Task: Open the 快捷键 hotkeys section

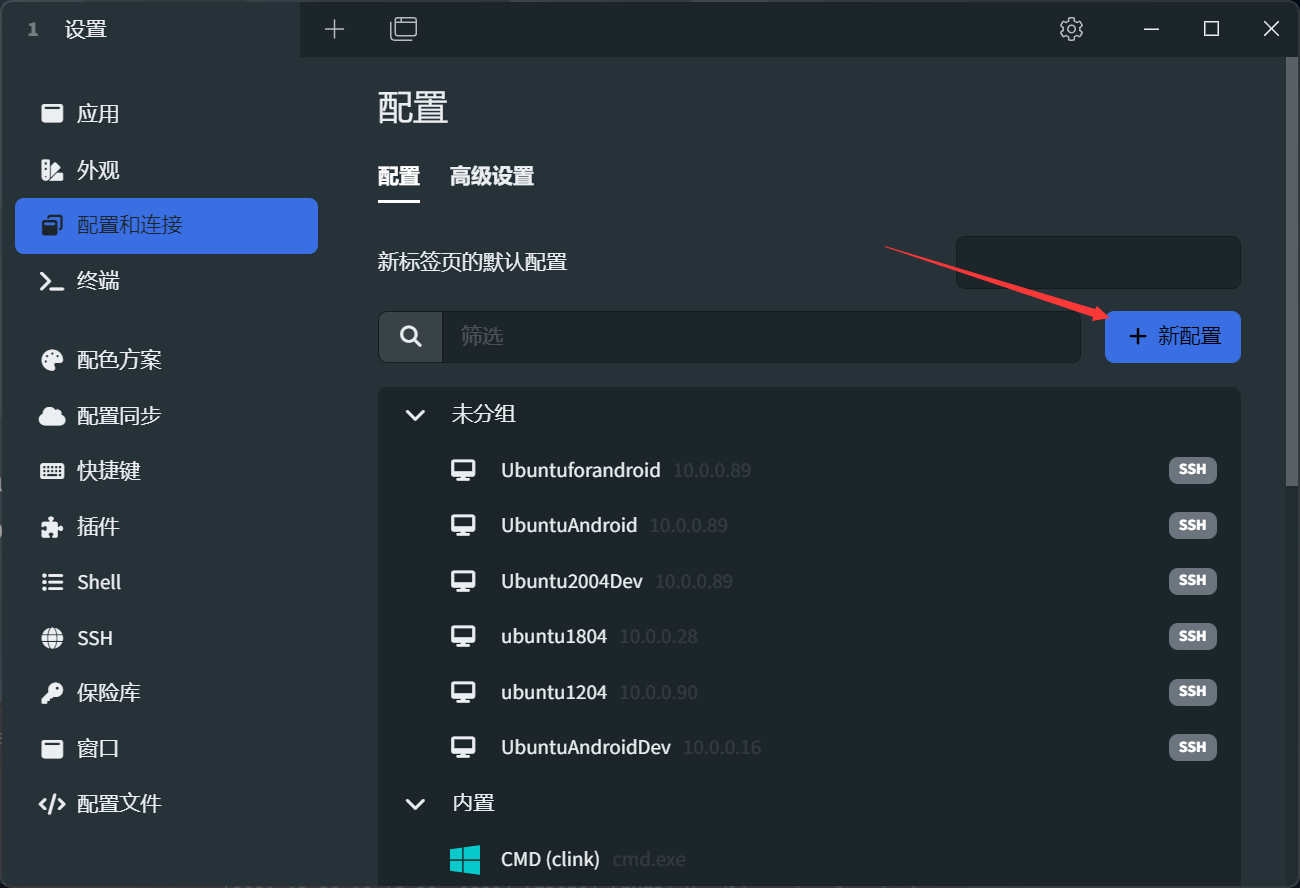Action: (166, 471)
